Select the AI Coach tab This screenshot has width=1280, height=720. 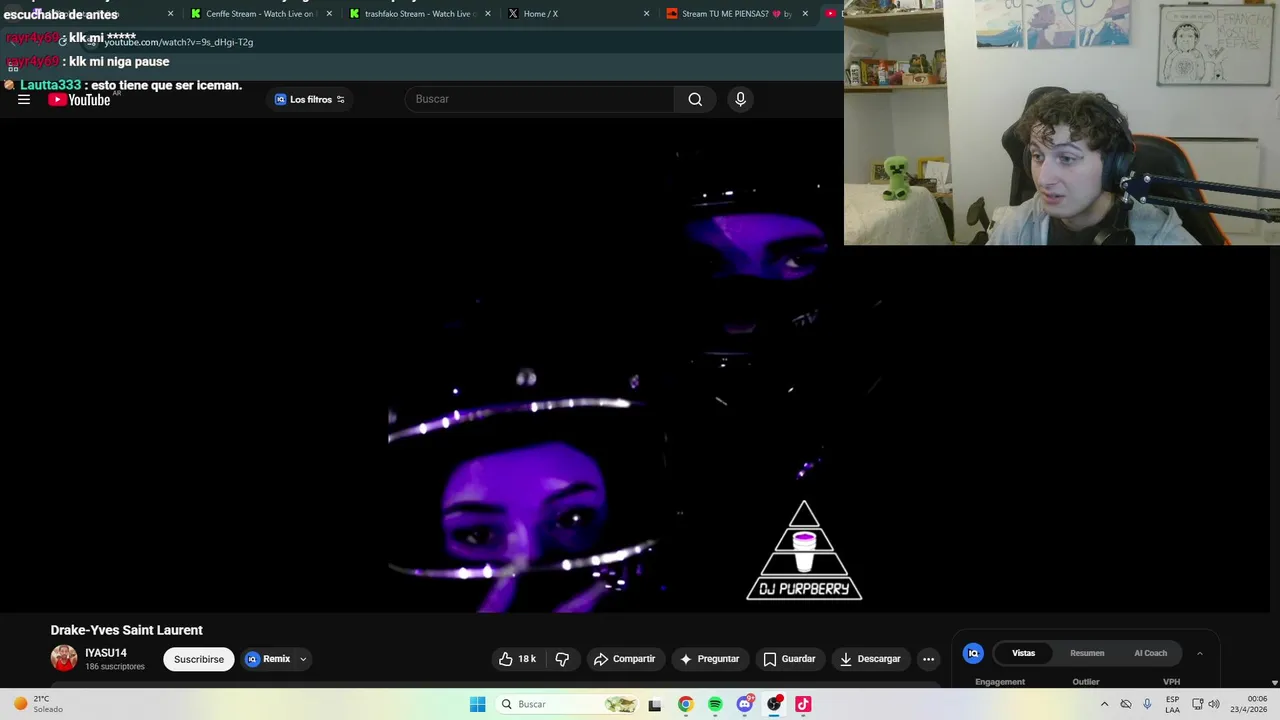(1150, 653)
